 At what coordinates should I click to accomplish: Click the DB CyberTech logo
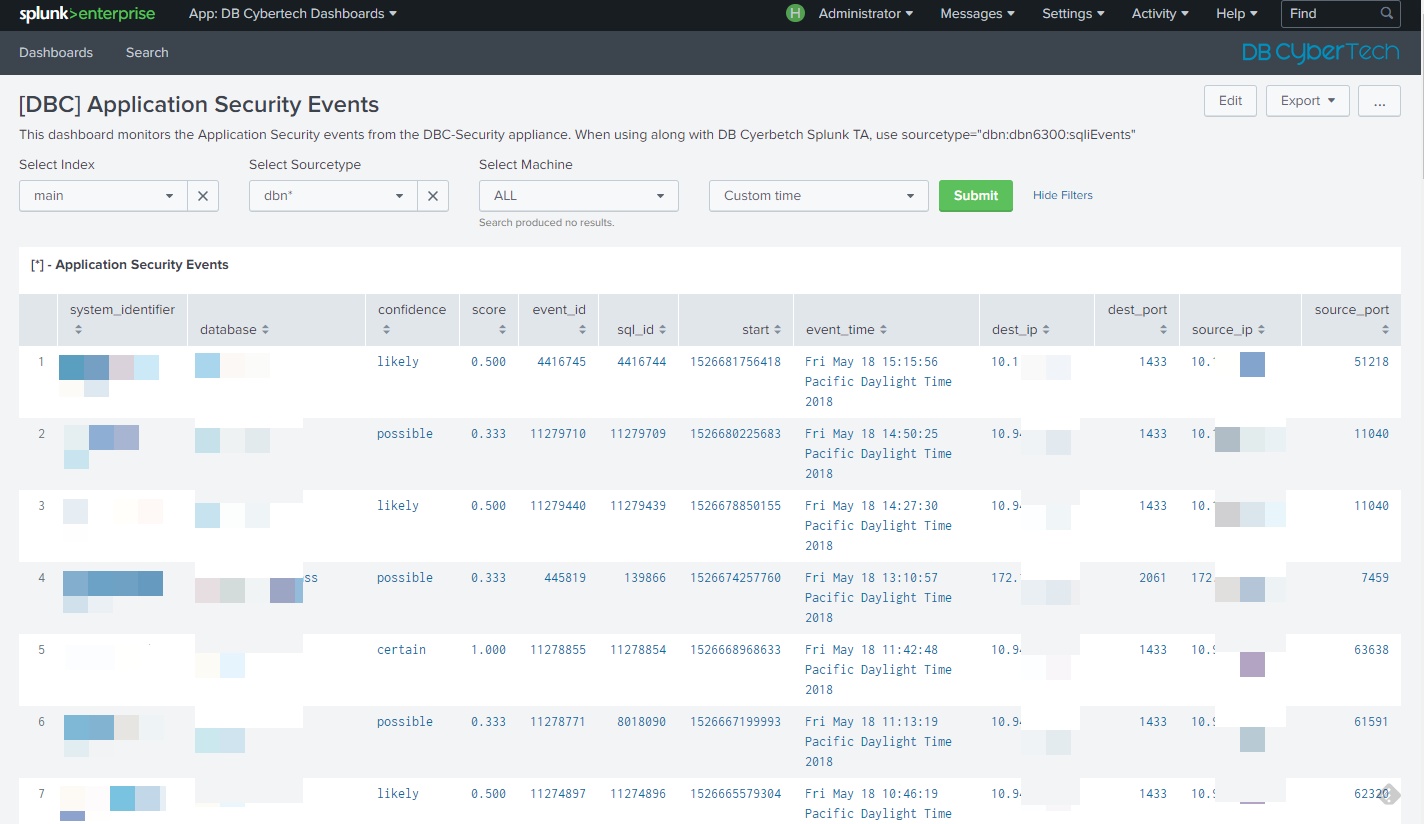point(1320,52)
